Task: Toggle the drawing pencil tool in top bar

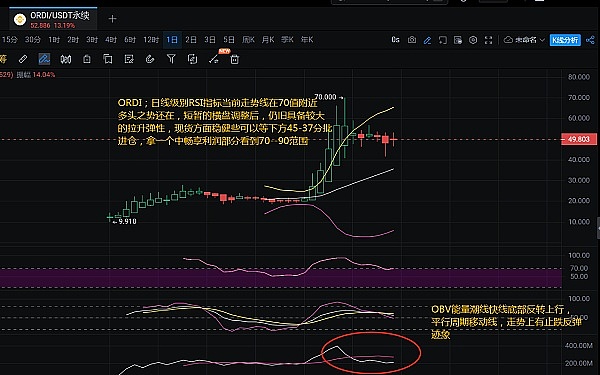Action: pos(427,40)
